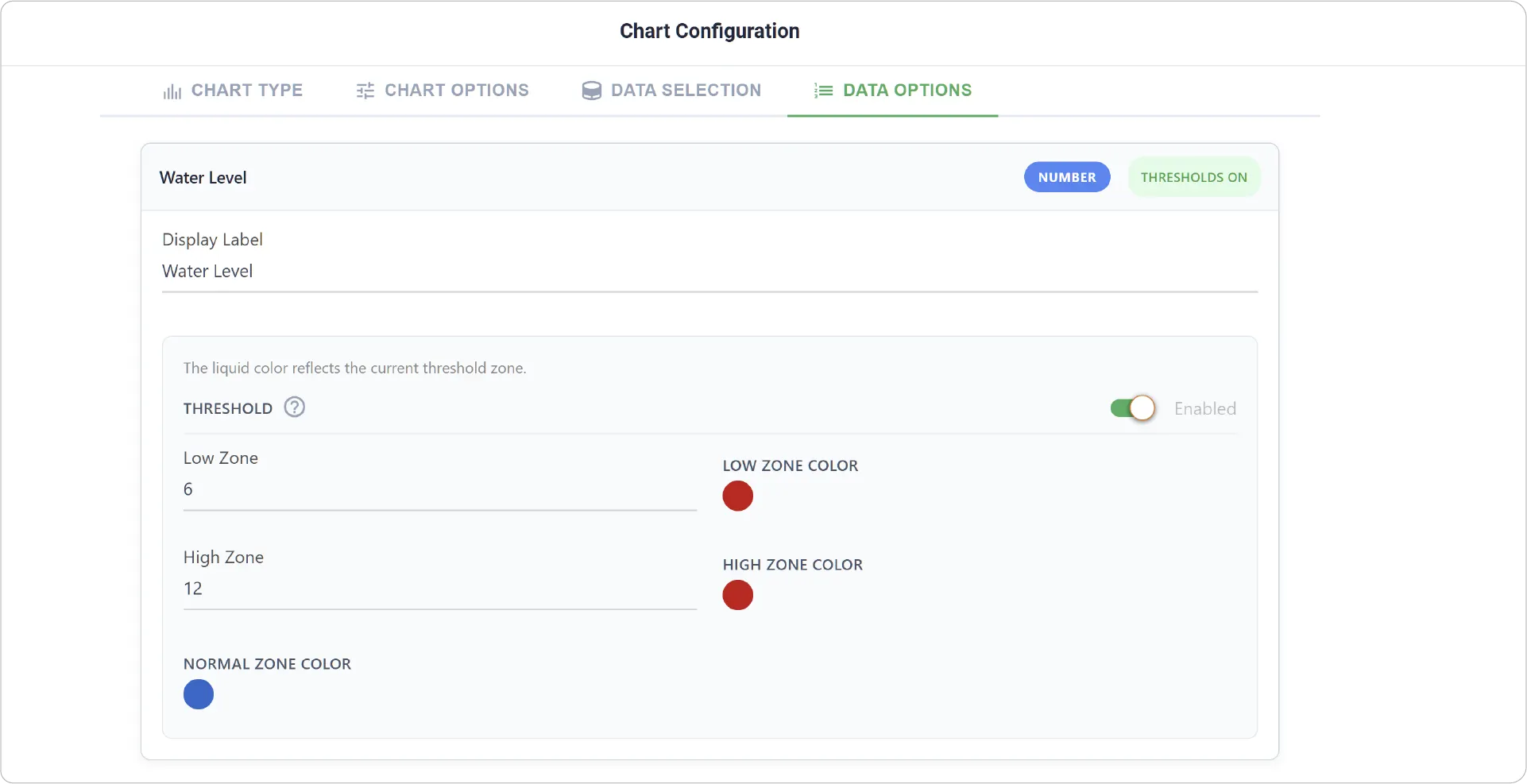Open the Low Zone color swatch
Image resolution: width=1527 pixels, height=784 pixels.
click(737, 496)
